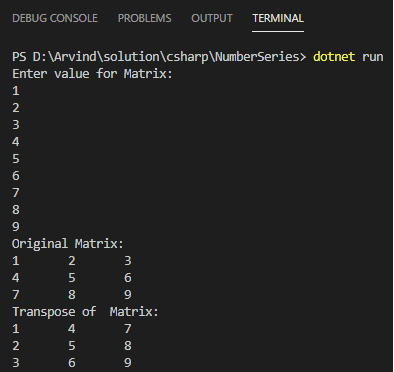Click value 9 in the Original Matrix last row

pyautogui.click(x=128, y=295)
